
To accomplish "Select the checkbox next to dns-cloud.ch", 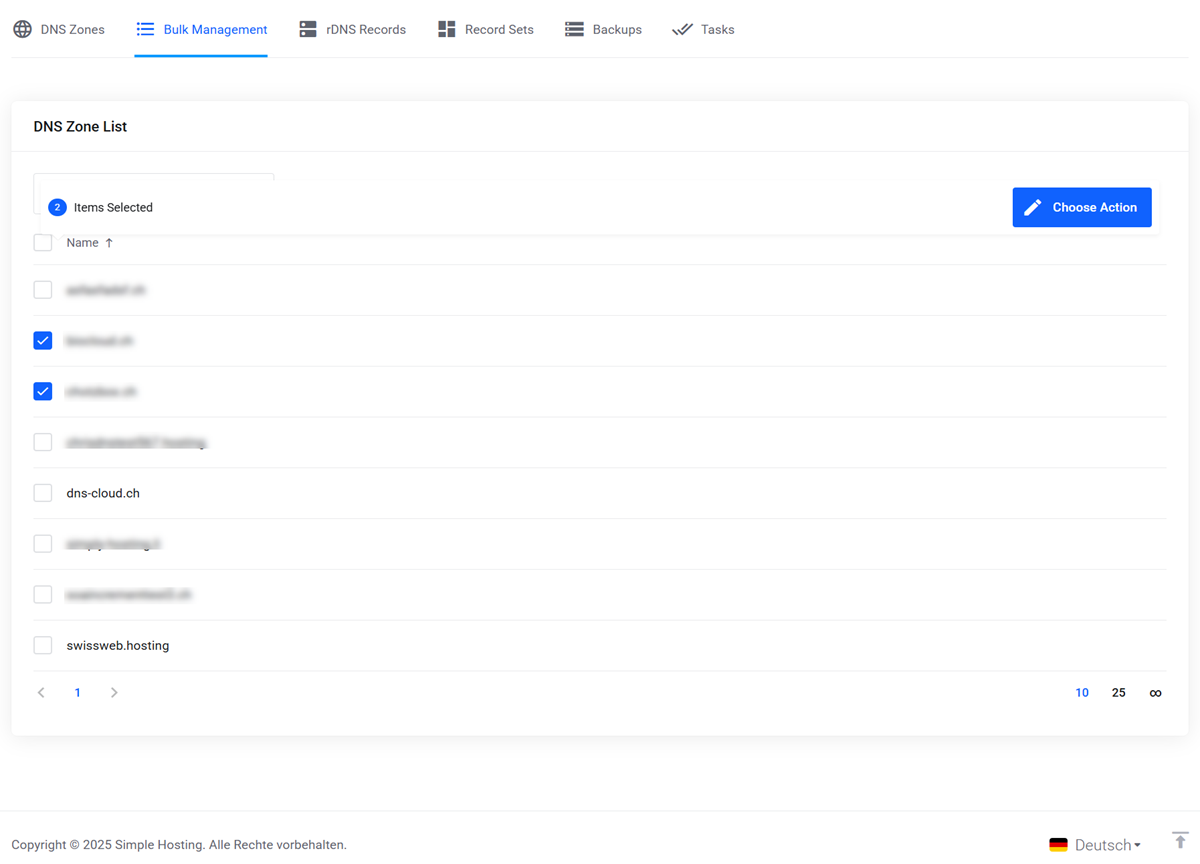I will 43,492.
